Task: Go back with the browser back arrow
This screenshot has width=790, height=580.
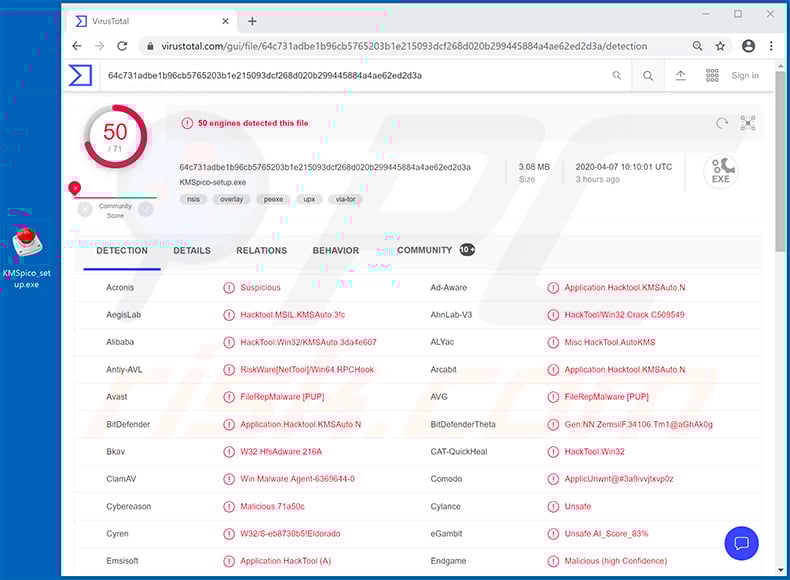Action: coord(77,46)
